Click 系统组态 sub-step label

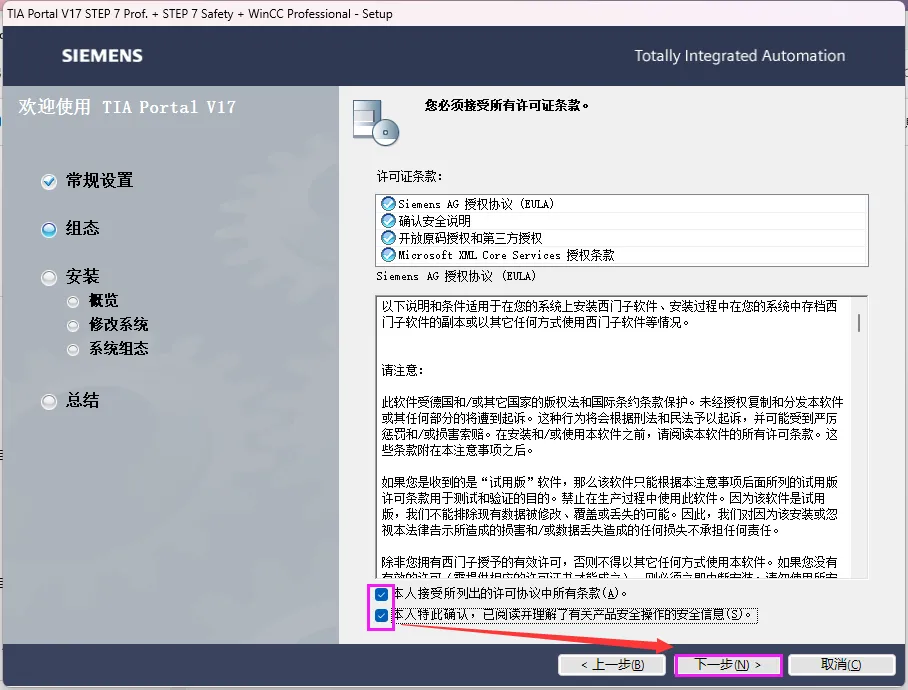coord(119,348)
